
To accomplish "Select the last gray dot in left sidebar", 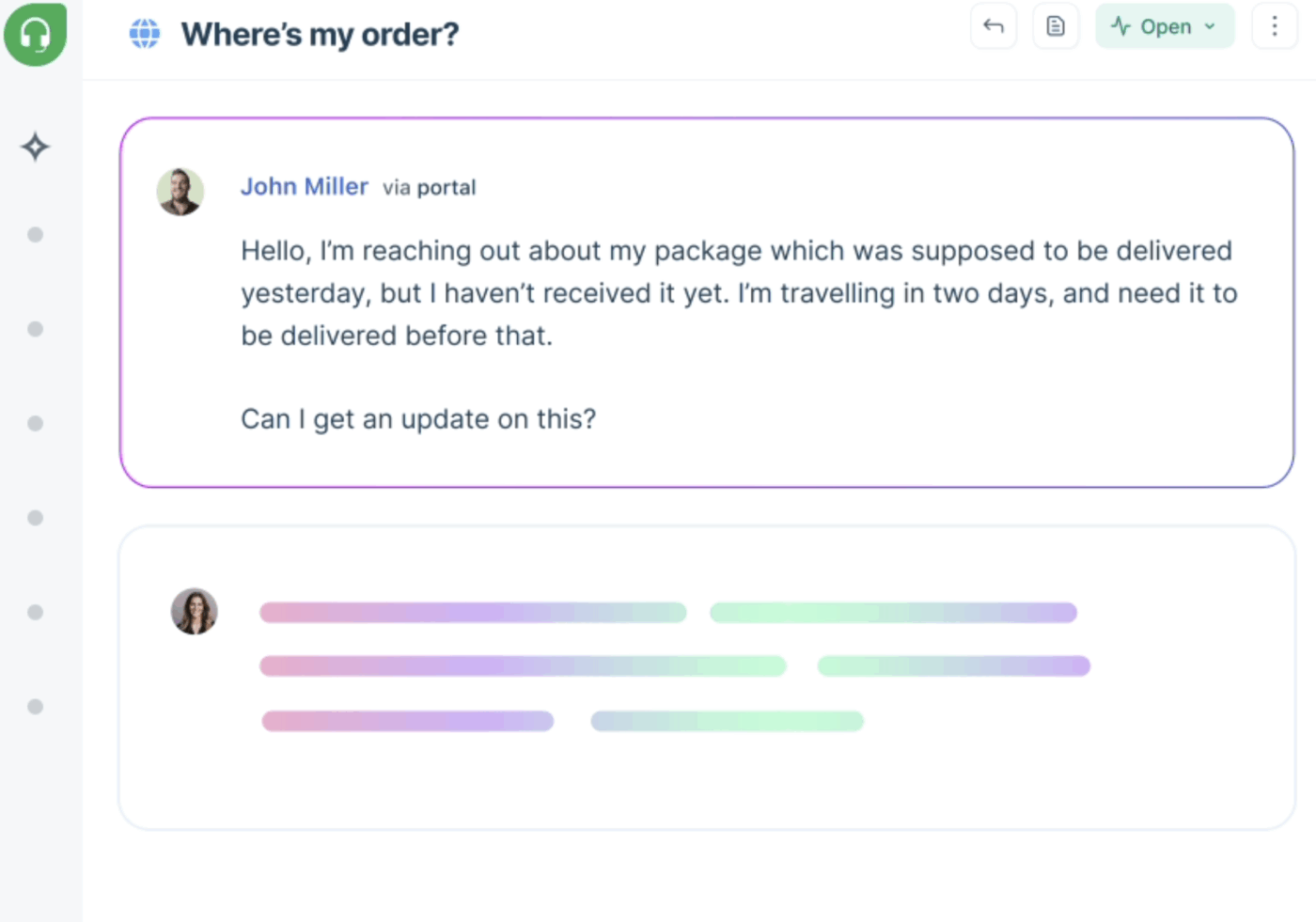I will click(36, 706).
